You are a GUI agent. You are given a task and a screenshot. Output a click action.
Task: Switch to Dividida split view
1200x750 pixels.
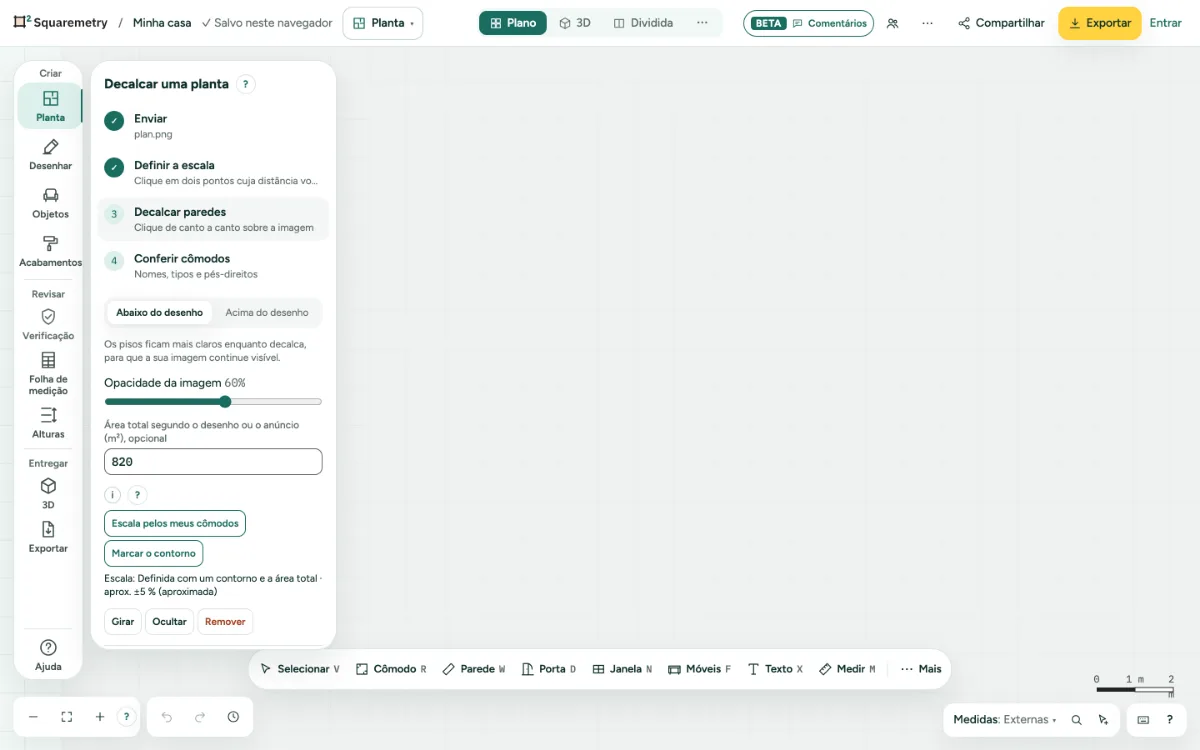click(643, 23)
